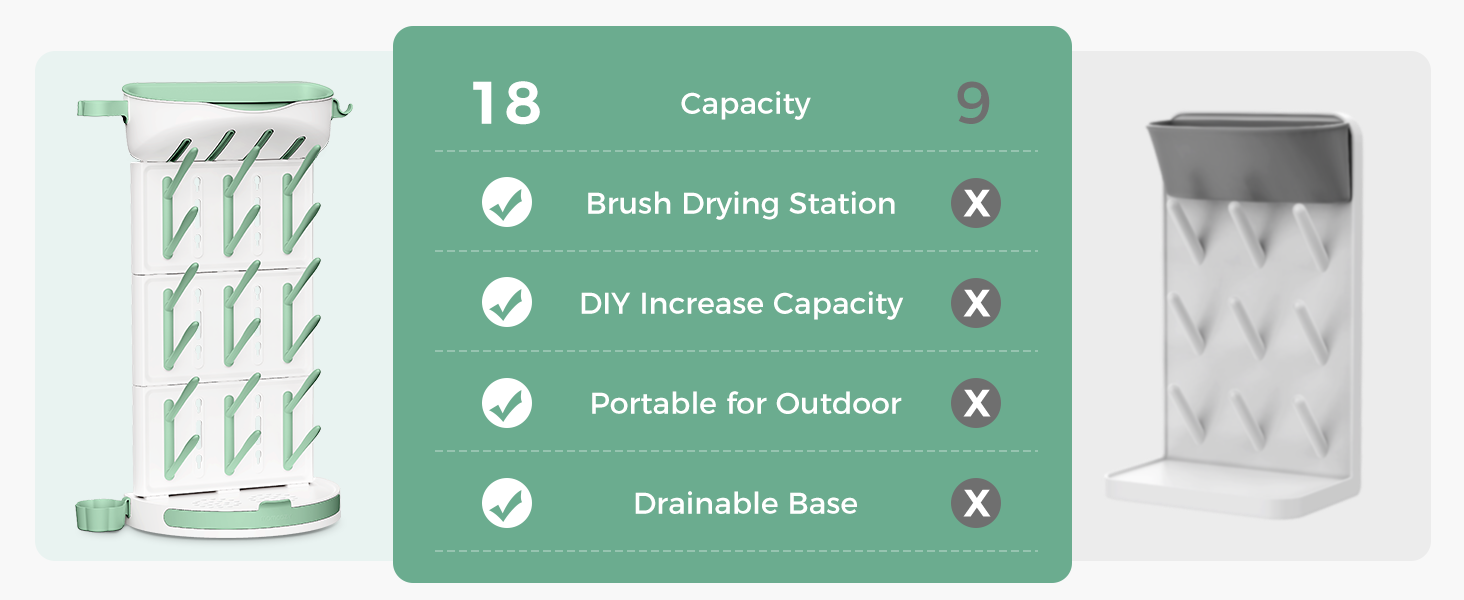1464x600 pixels.
Task: Click the checkmark beside DIY Increase Capacity
Action: [507, 303]
